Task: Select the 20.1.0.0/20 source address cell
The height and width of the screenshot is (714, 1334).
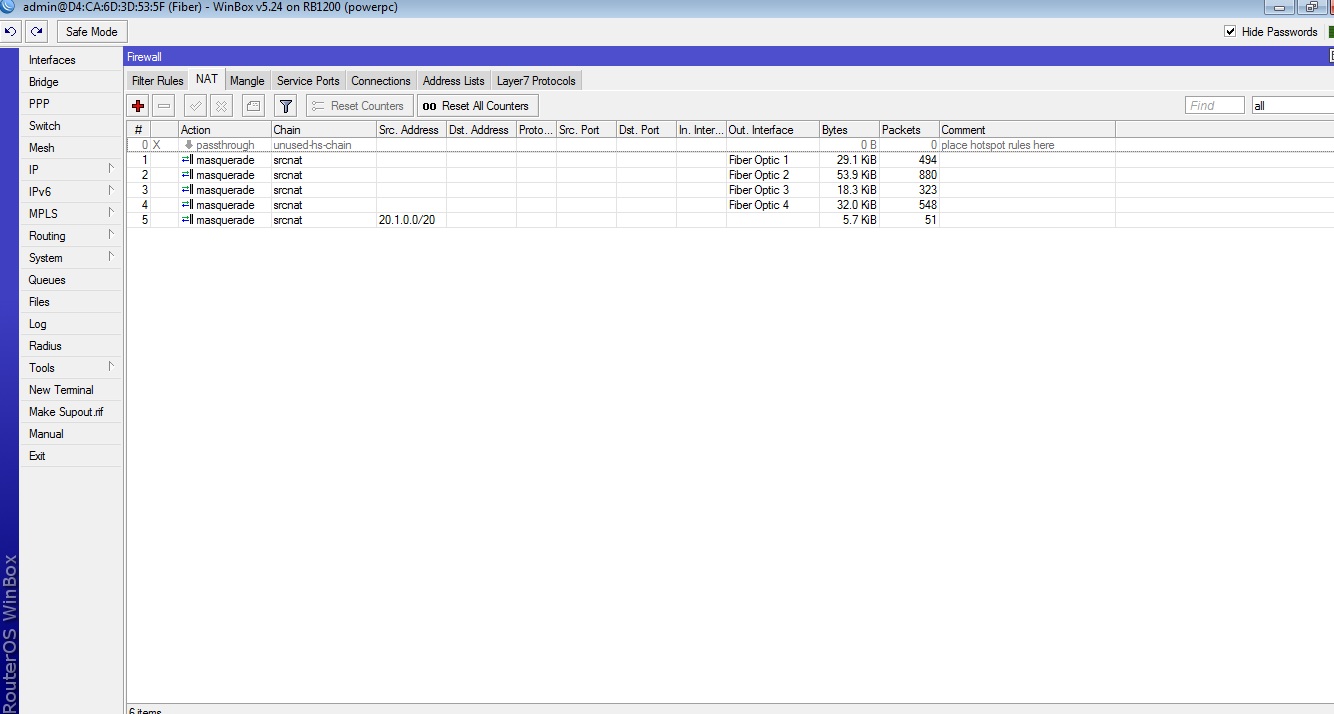Action: coord(411,220)
